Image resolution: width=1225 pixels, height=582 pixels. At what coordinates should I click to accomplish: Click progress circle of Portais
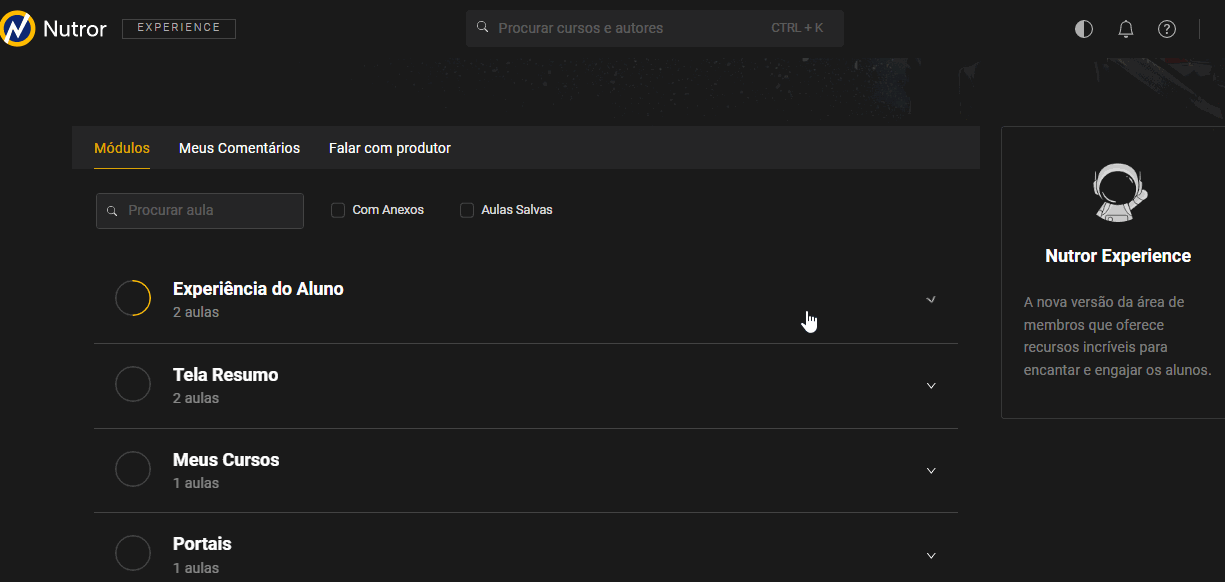(133, 554)
